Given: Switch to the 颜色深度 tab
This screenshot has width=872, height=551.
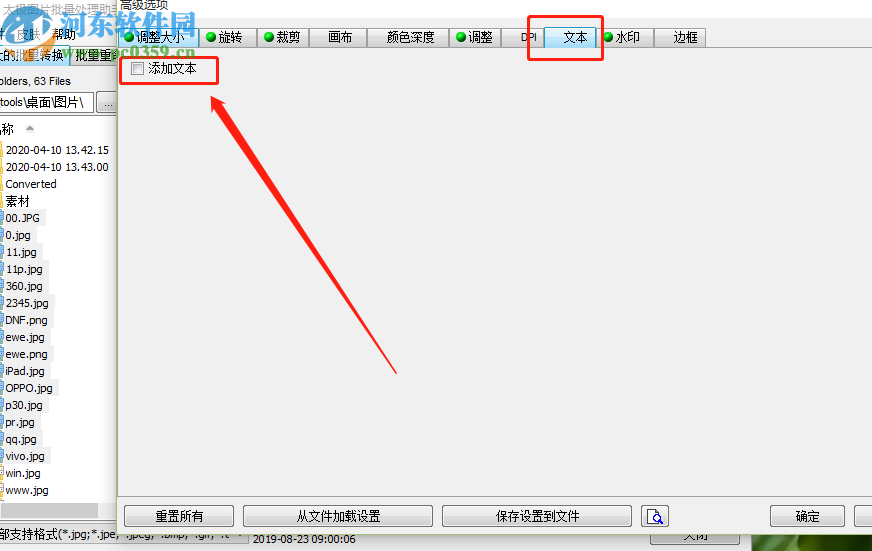Looking at the screenshot, I should tap(410, 37).
